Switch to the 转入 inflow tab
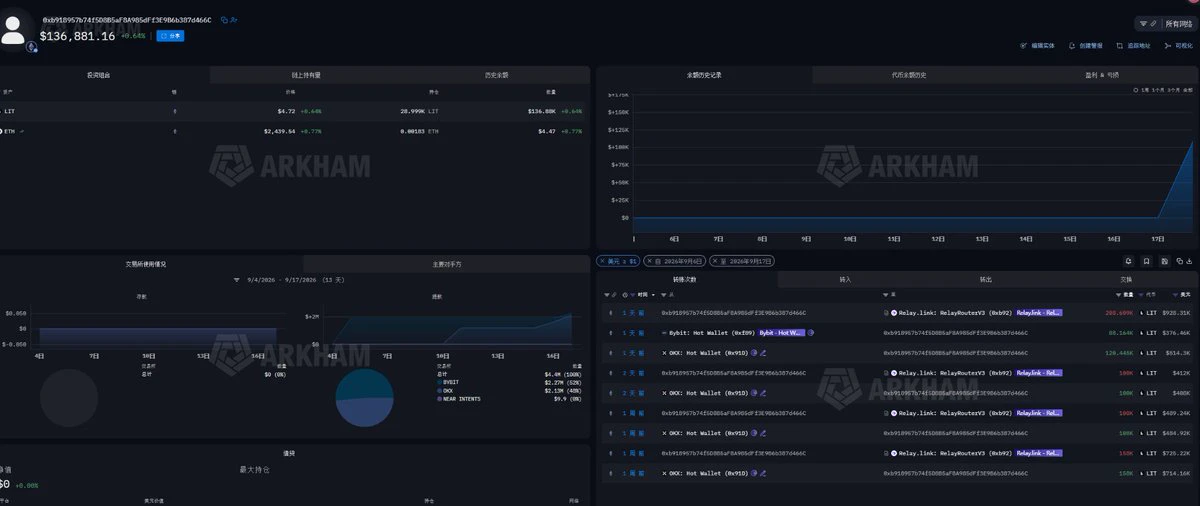 coord(845,279)
